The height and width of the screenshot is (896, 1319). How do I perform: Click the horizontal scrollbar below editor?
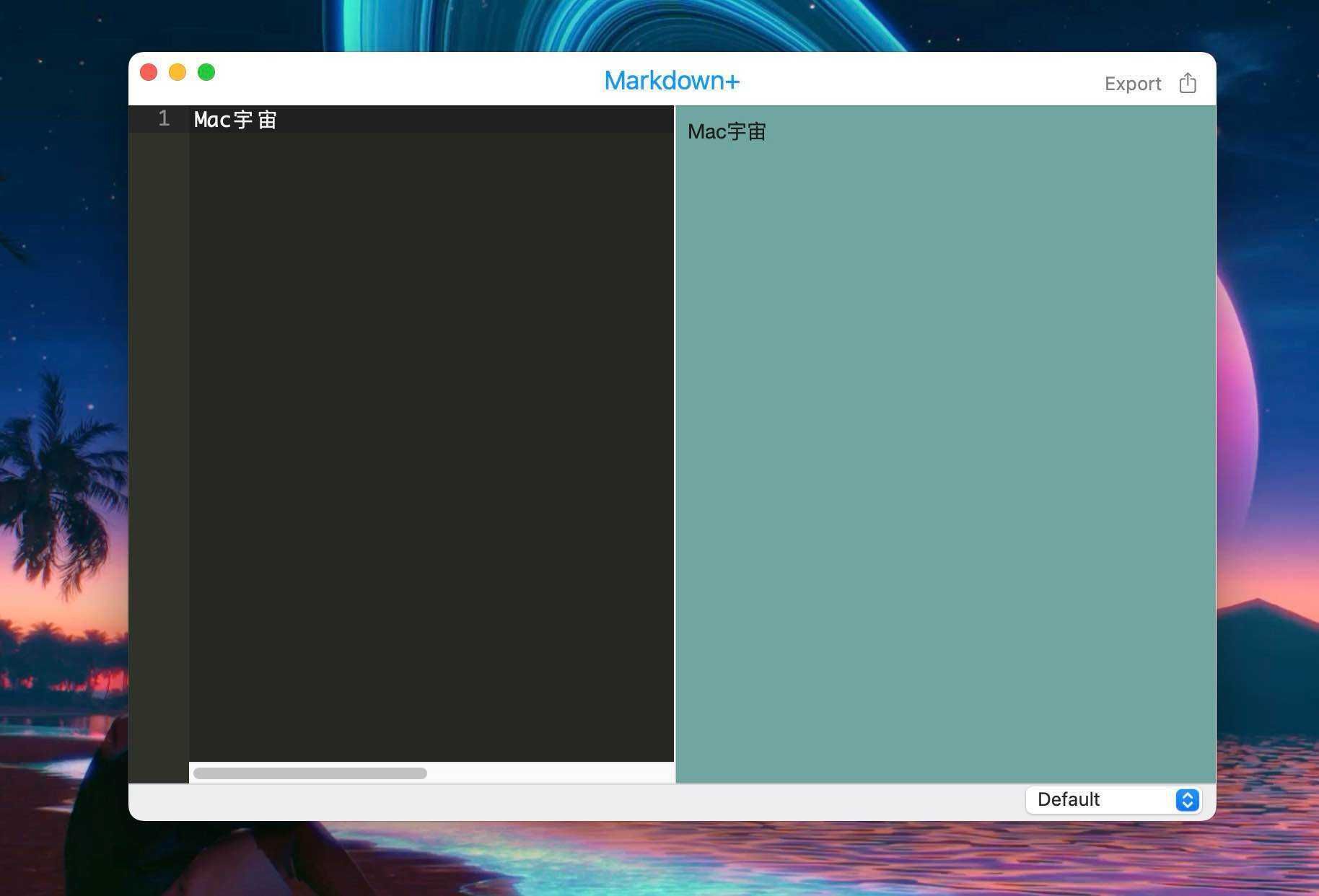(x=310, y=773)
